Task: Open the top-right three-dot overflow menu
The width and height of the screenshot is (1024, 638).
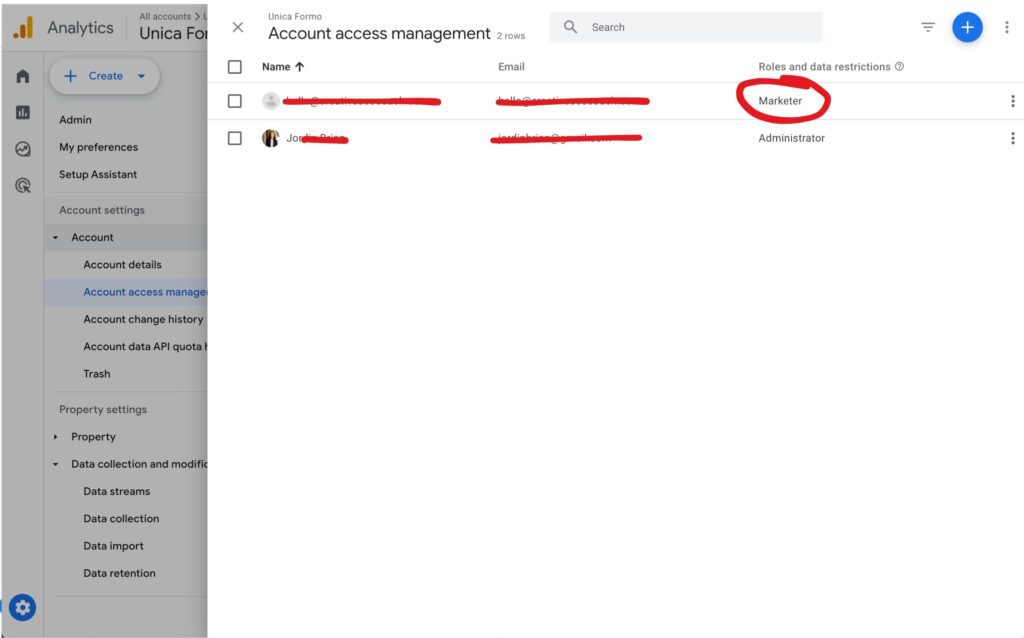Action: point(1006,27)
